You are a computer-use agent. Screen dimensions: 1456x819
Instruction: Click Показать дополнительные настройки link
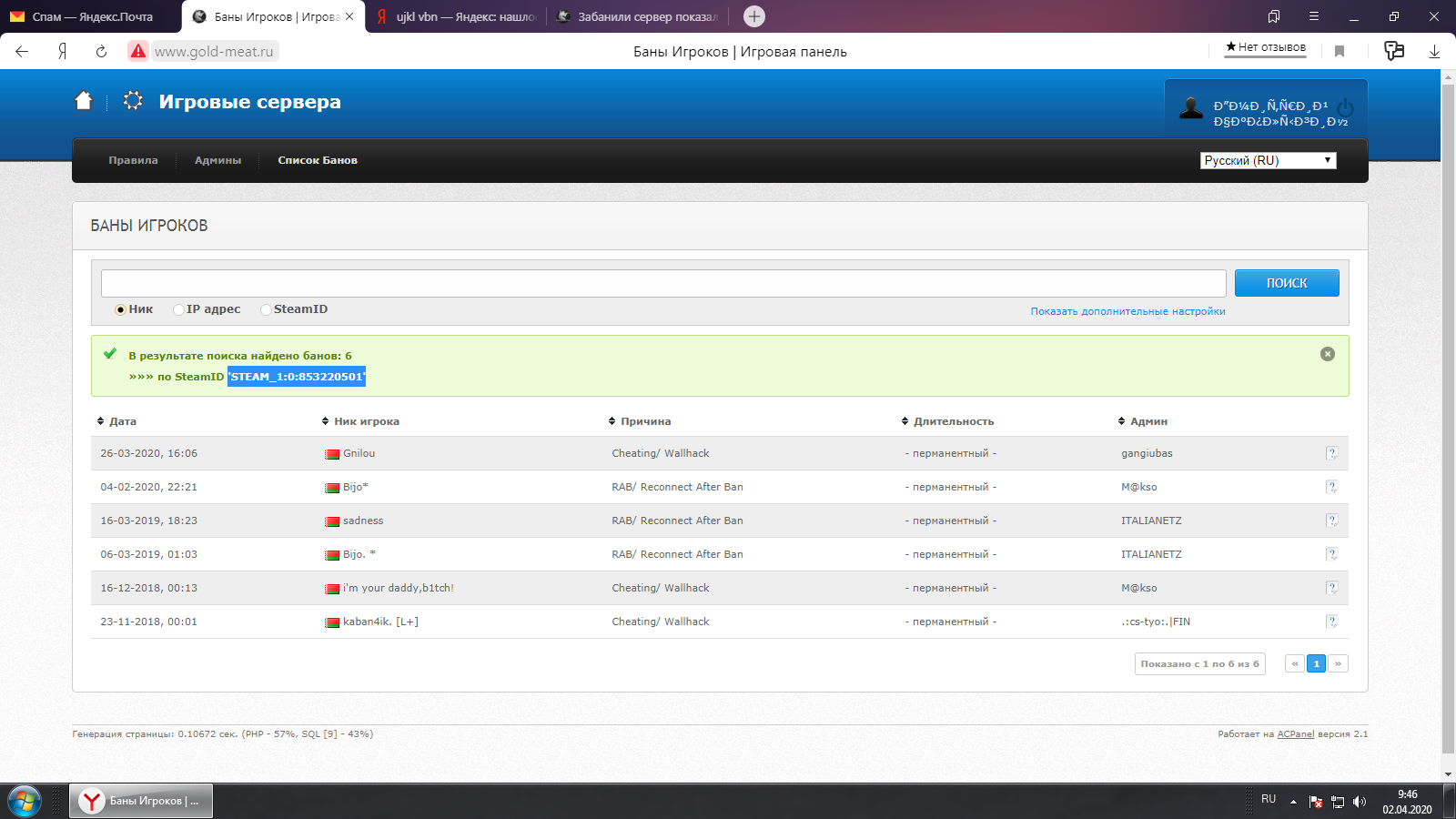[x=1127, y=311]
